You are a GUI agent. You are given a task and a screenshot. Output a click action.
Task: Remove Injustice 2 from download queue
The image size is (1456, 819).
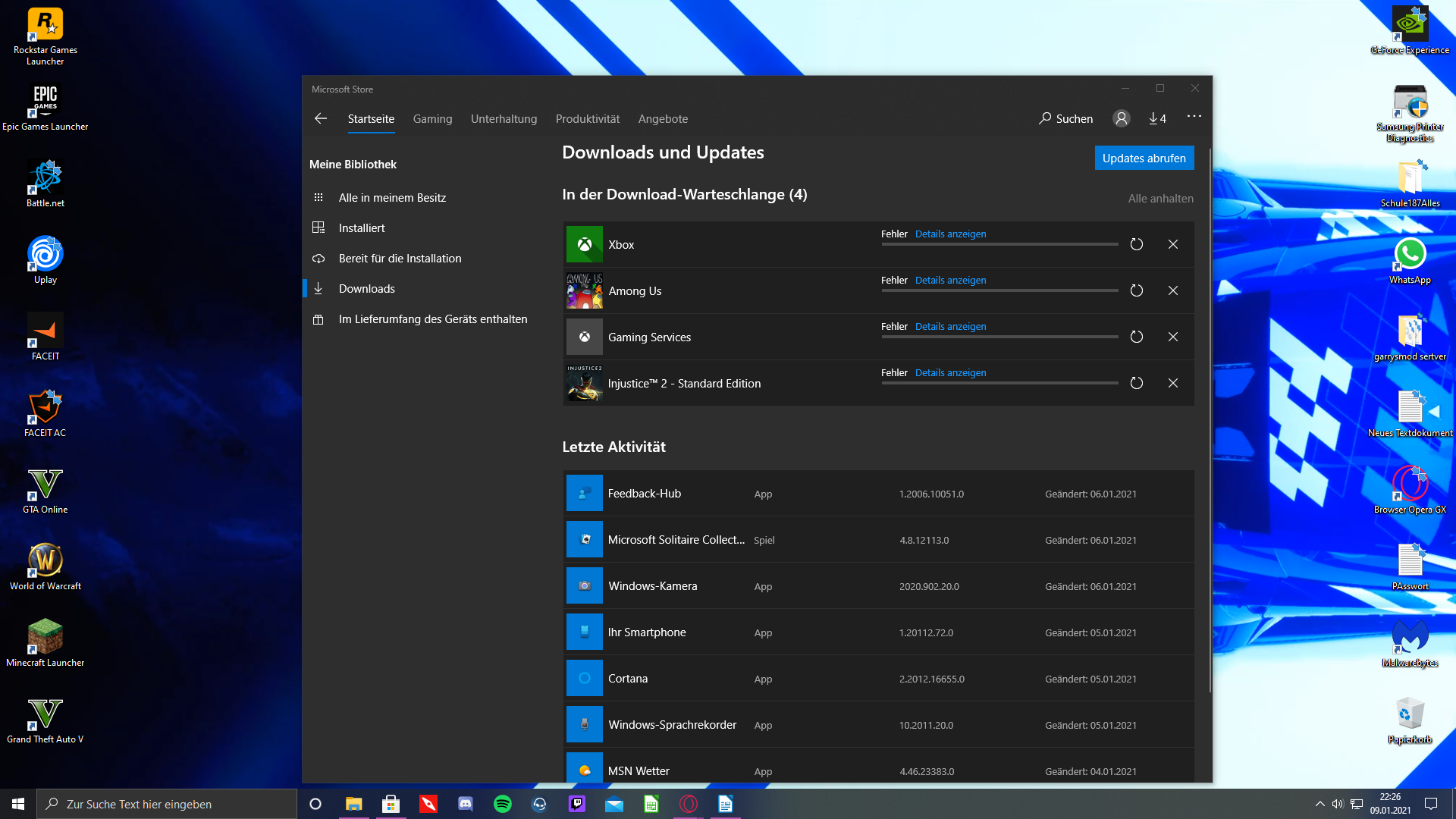tap(1172, 383)
